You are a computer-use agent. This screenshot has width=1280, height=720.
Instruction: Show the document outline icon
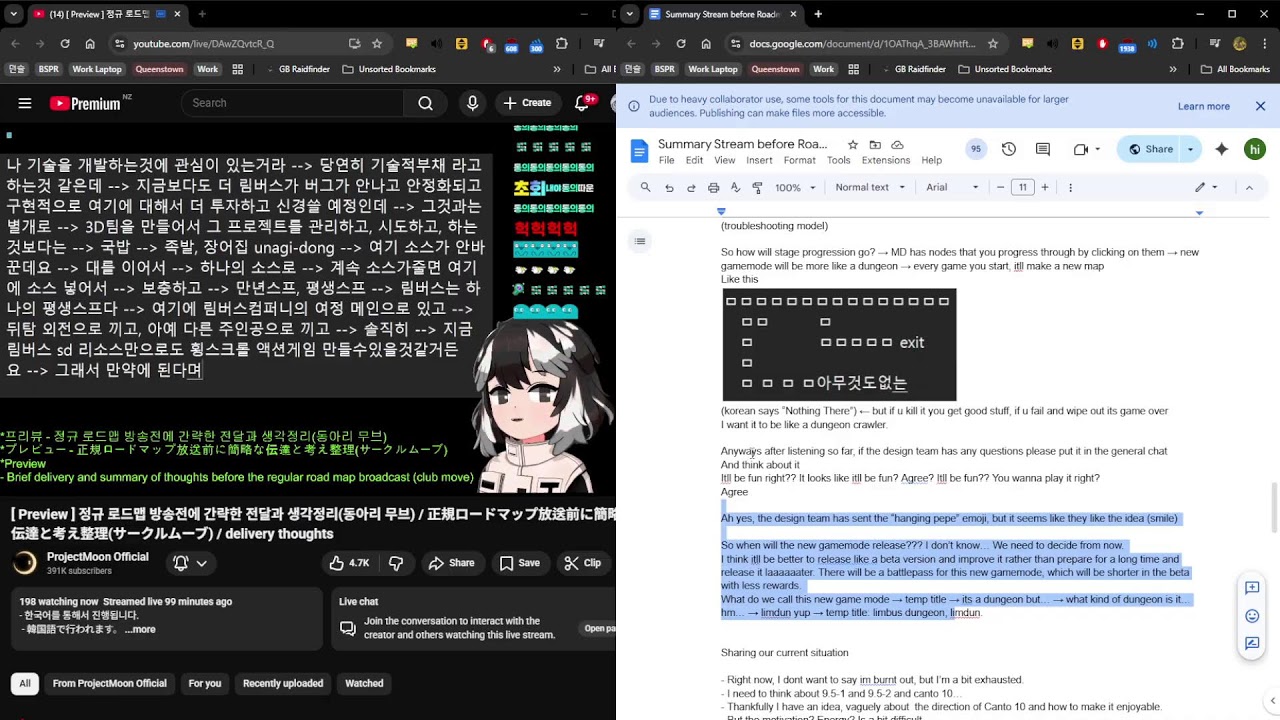[640, 241]
